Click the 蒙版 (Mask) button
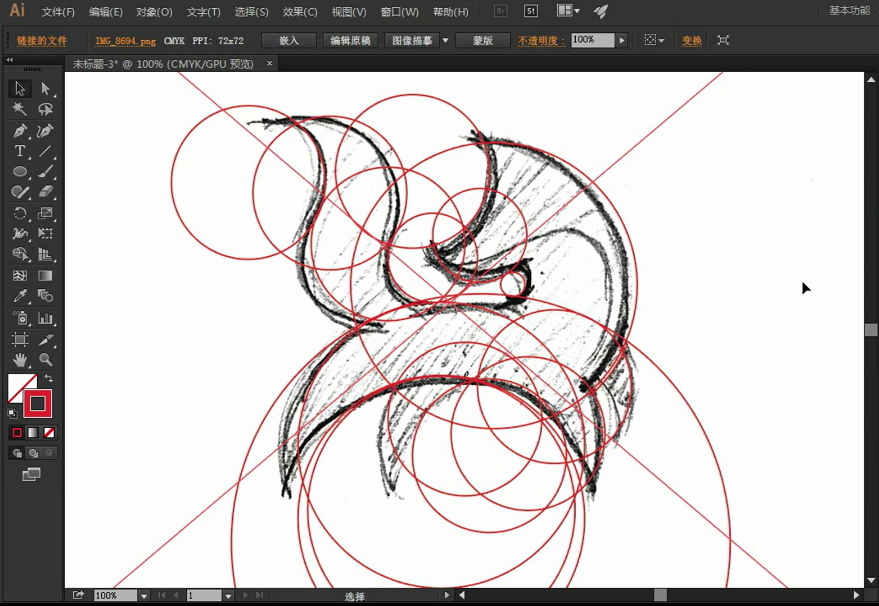 pyautogui.click(x=483, y=40)
